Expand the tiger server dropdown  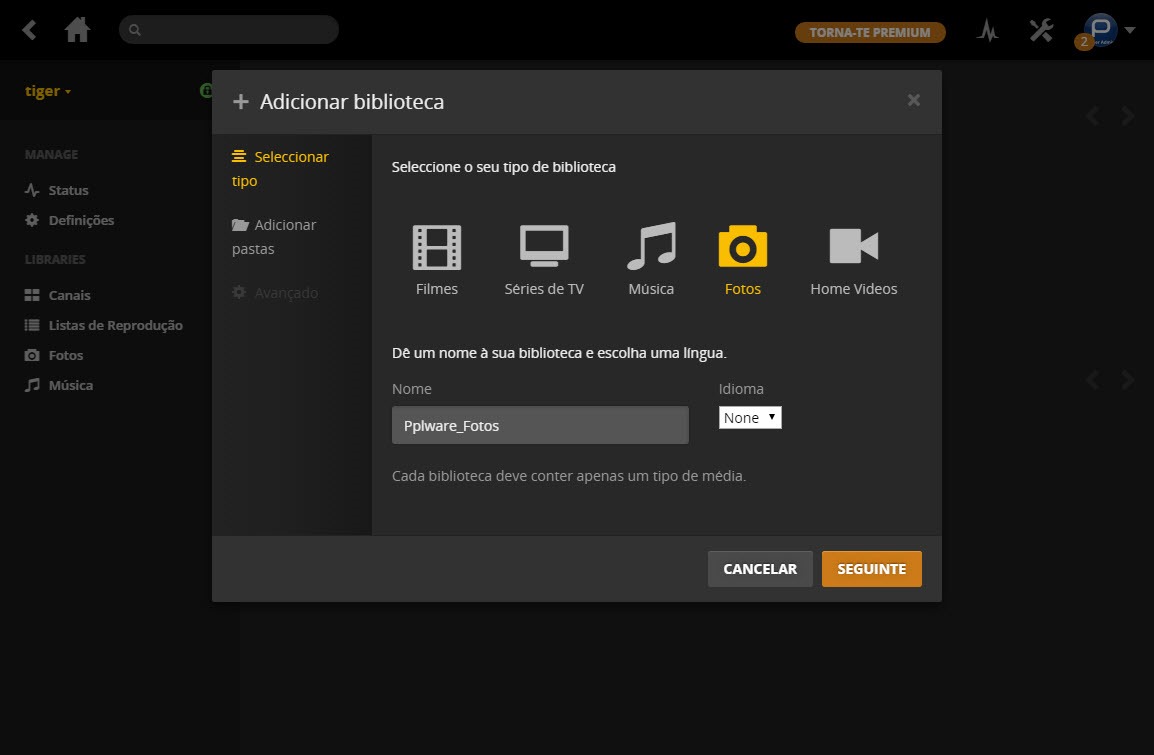(x=48, y=91)
